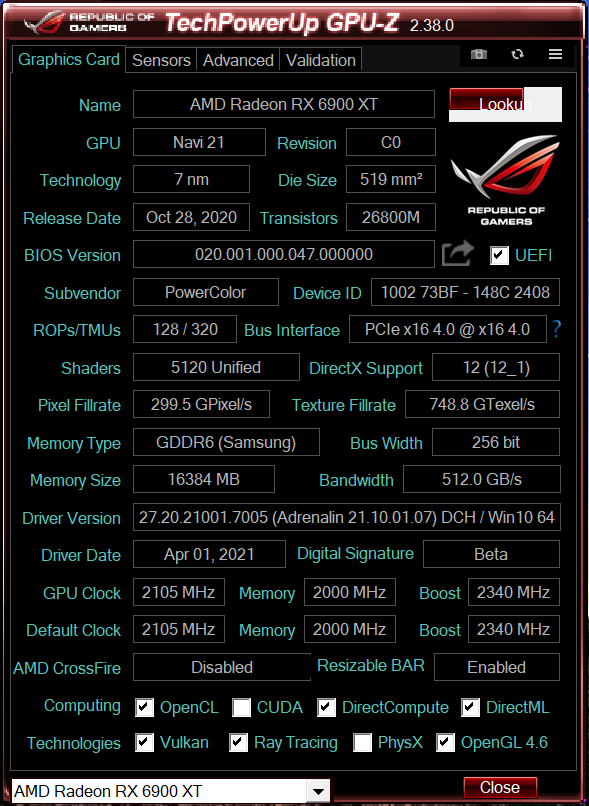This screenshot has height=806, width=589.
Task: Click the Memory value in the Default Clock row
Action: tap(350, 629)
